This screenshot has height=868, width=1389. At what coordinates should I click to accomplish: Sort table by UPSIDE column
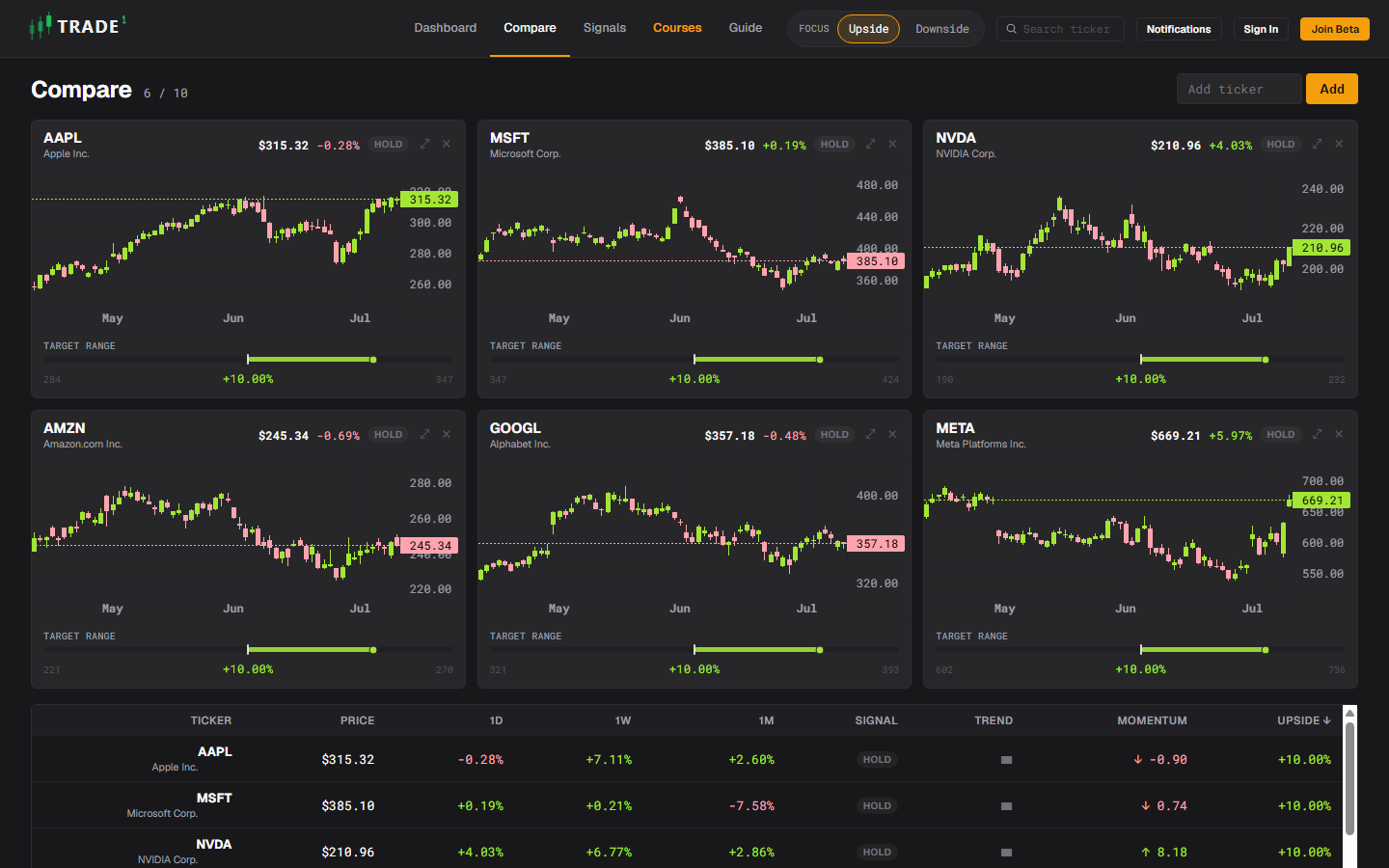(x=1303, y=720)
